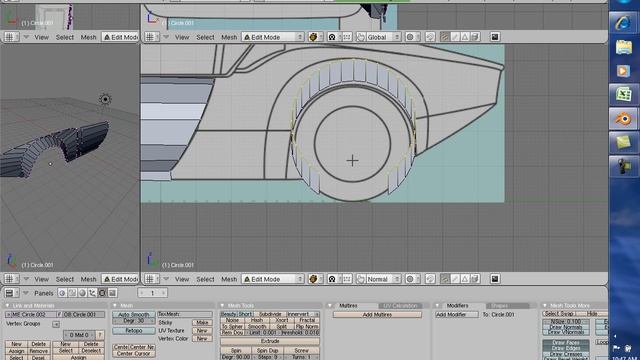Screen dimensions: 640x360
Task: Open the Vertex Groups dropdown arrow
Action: tap(56, 324)
